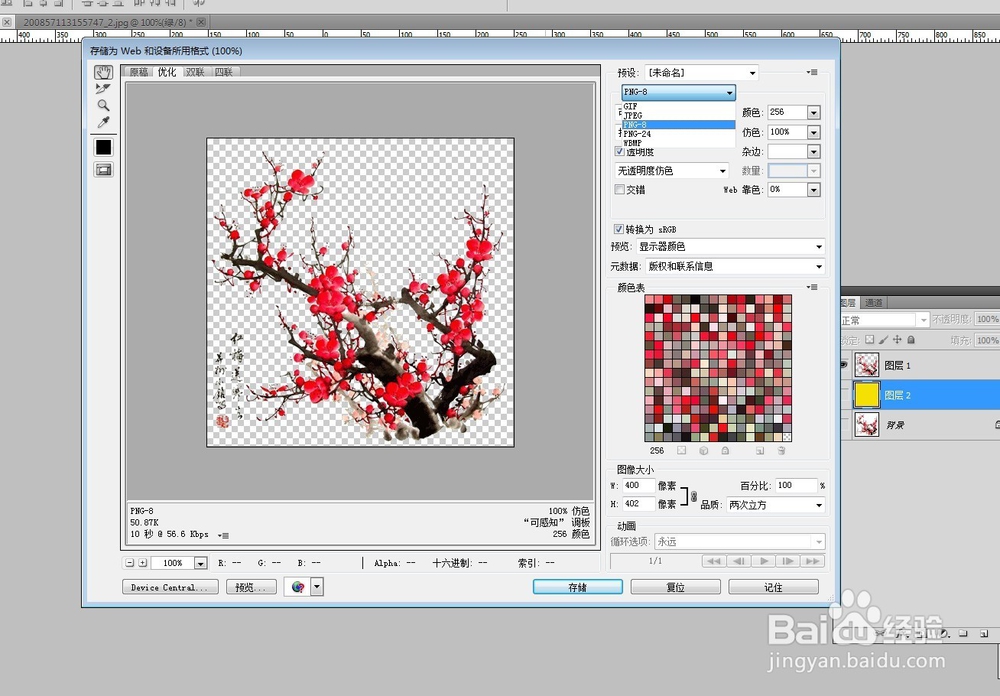Screen dimensions: 1000x696
Task: Click the 存储 save button
Action: pyautogui.click(x=578, y=587)
